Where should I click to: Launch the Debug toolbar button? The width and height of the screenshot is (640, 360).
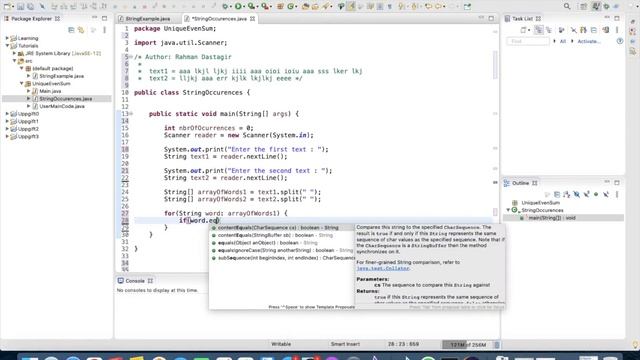[225, 6]
